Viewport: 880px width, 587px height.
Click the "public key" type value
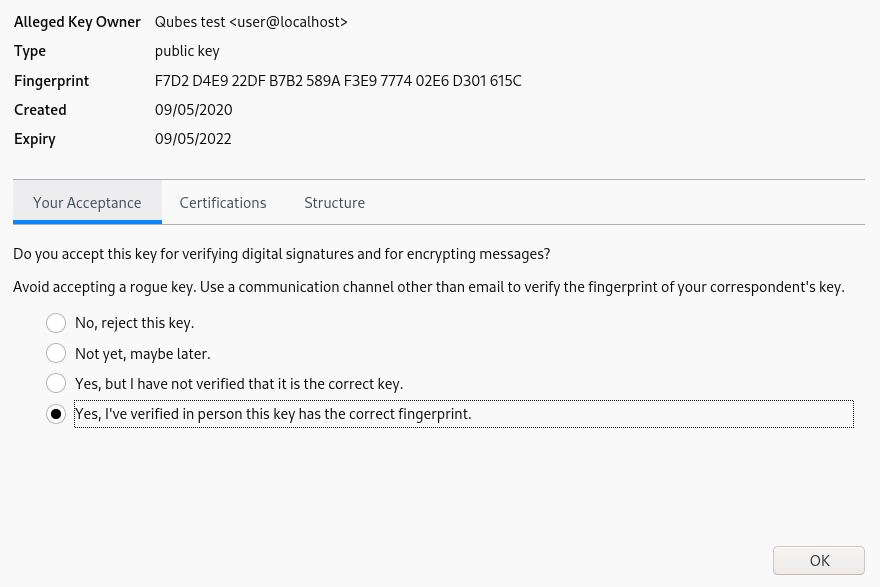click(187, 51)
